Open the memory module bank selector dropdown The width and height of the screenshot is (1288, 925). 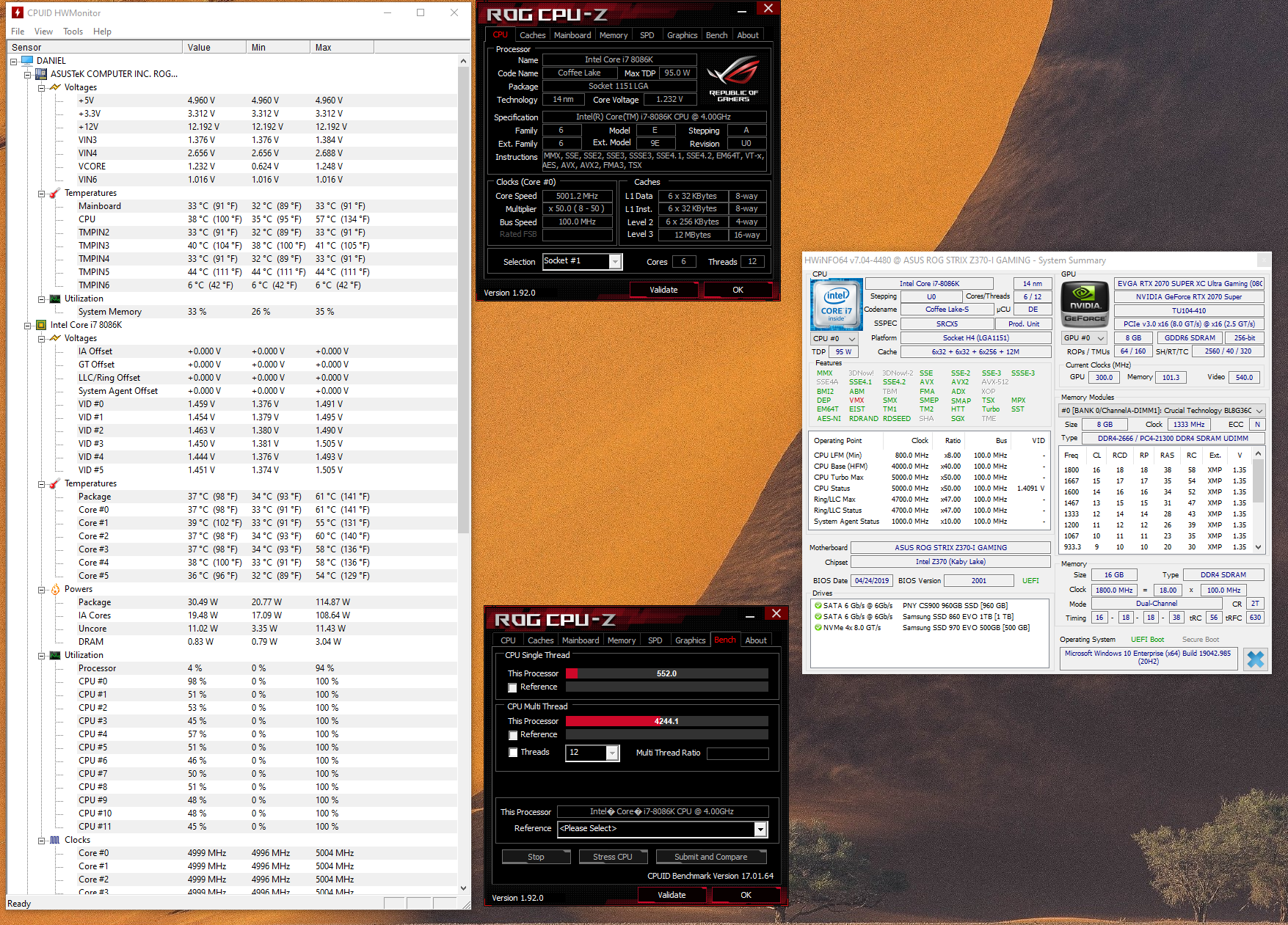tap(1163, 411)
